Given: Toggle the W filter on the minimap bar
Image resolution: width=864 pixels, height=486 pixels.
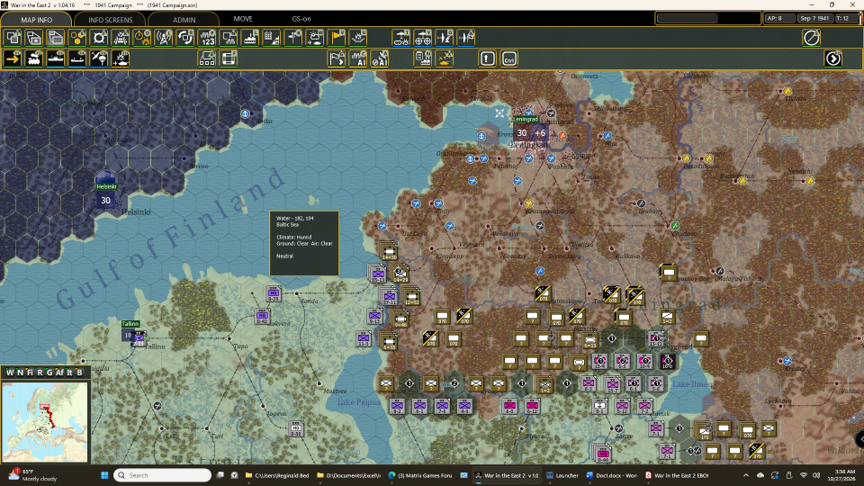Looking at the screenshot, I should click(x=9, y=372).
